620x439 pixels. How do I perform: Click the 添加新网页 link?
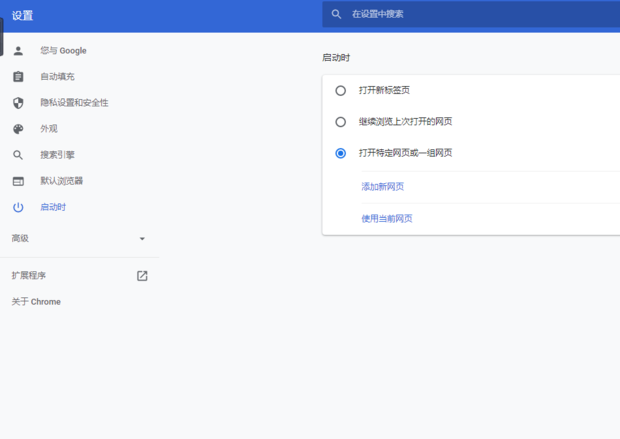pos(383,187)
